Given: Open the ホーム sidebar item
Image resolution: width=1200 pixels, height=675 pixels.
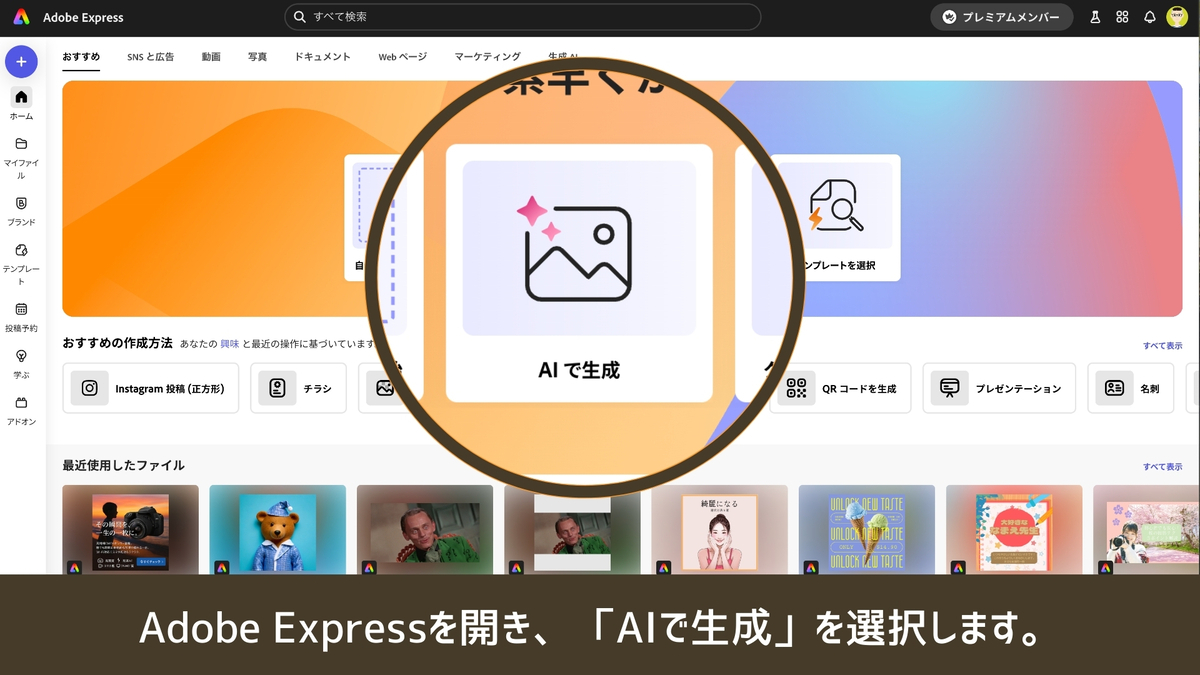Looking at the screenshot, I should point(21,104).
